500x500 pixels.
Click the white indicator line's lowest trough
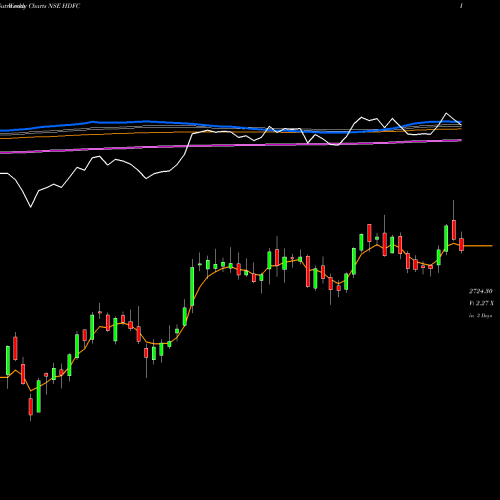(31, 207)
